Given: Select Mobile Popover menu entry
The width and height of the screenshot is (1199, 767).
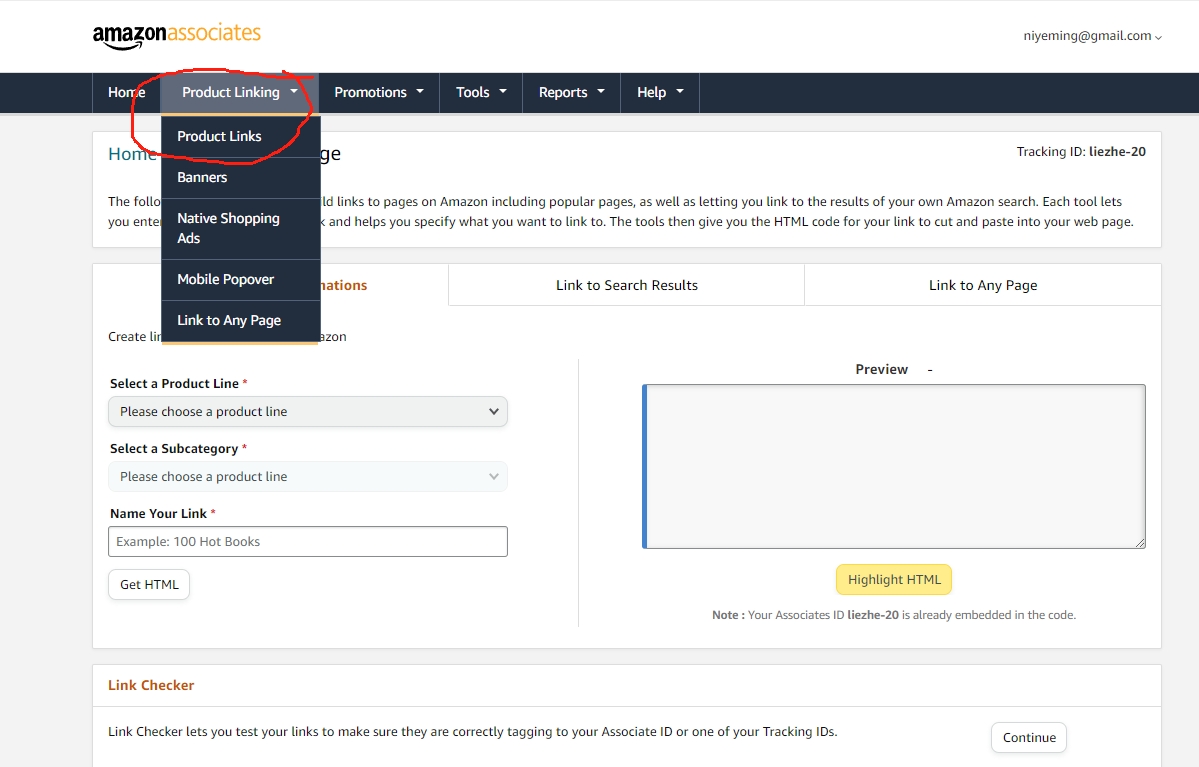Looking at the screenshot, I should click(x=240, y=280).
